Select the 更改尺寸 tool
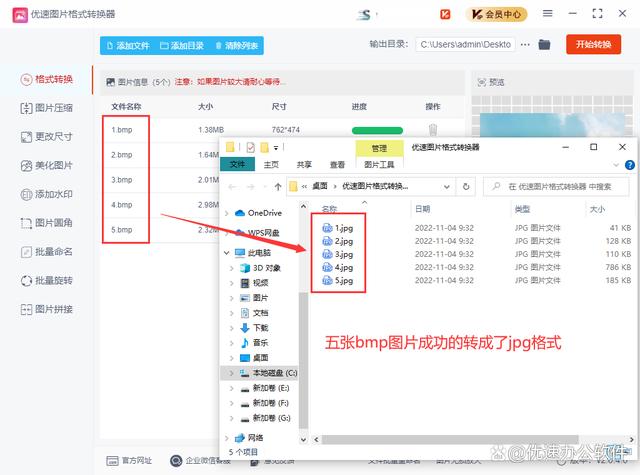Screen dimensions: 640x475 click(x=47, y=137)
